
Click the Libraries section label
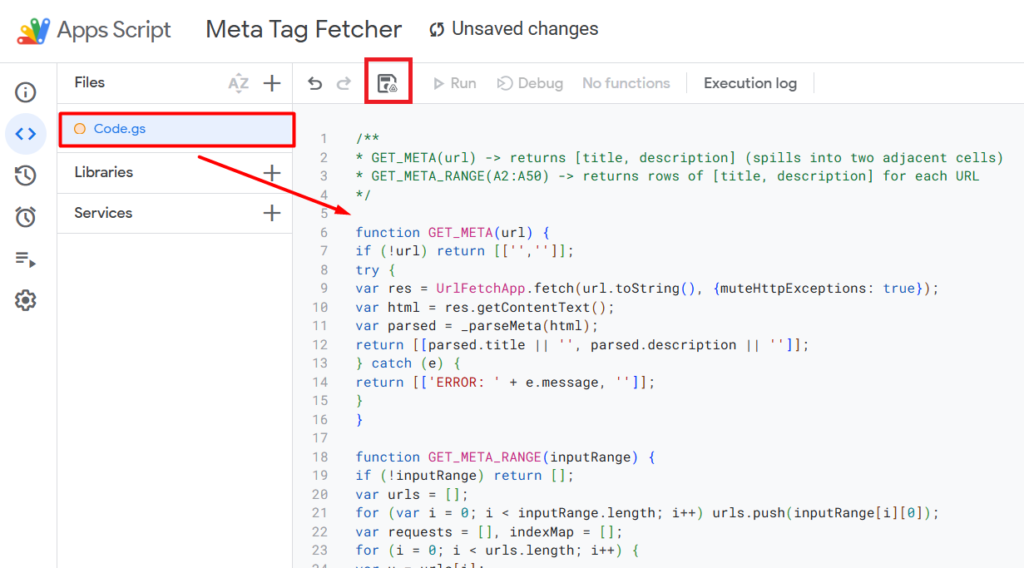(x=103, y=172)
